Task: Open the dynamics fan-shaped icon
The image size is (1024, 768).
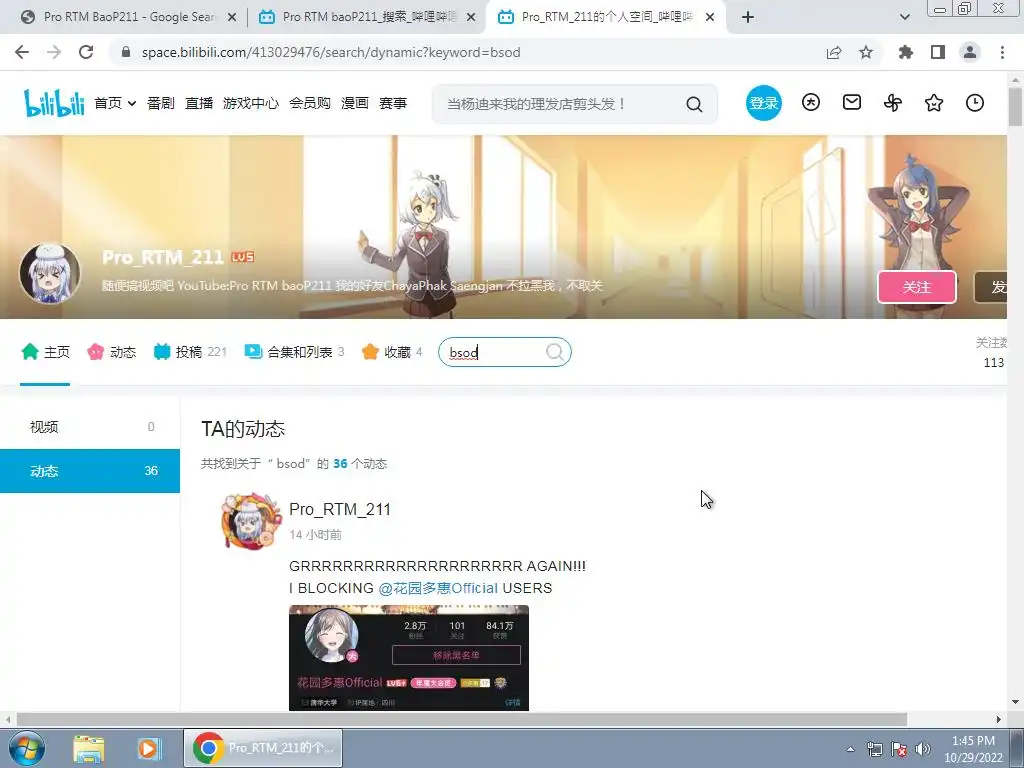Action: coord(893,103)
